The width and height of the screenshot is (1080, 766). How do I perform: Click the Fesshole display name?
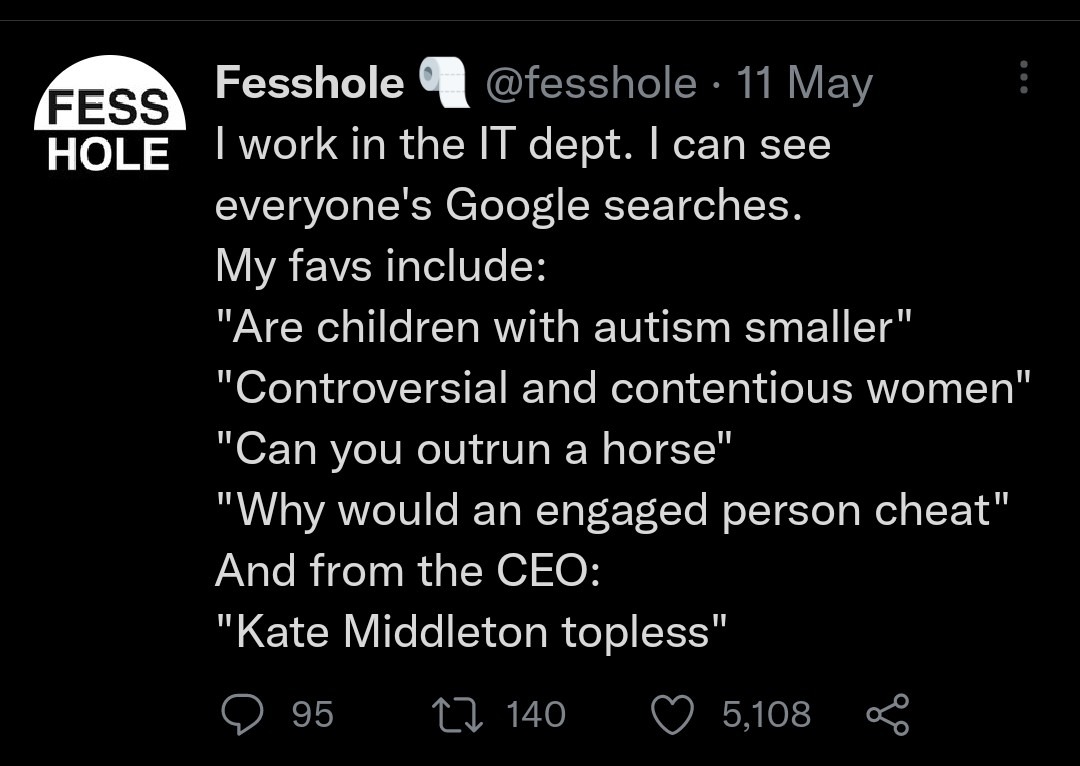[x=309, y=83]
